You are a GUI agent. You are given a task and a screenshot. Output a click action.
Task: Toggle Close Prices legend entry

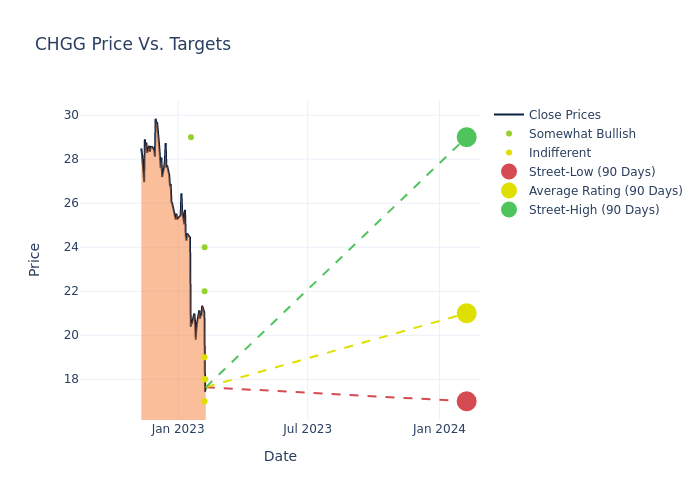(564, 115)
